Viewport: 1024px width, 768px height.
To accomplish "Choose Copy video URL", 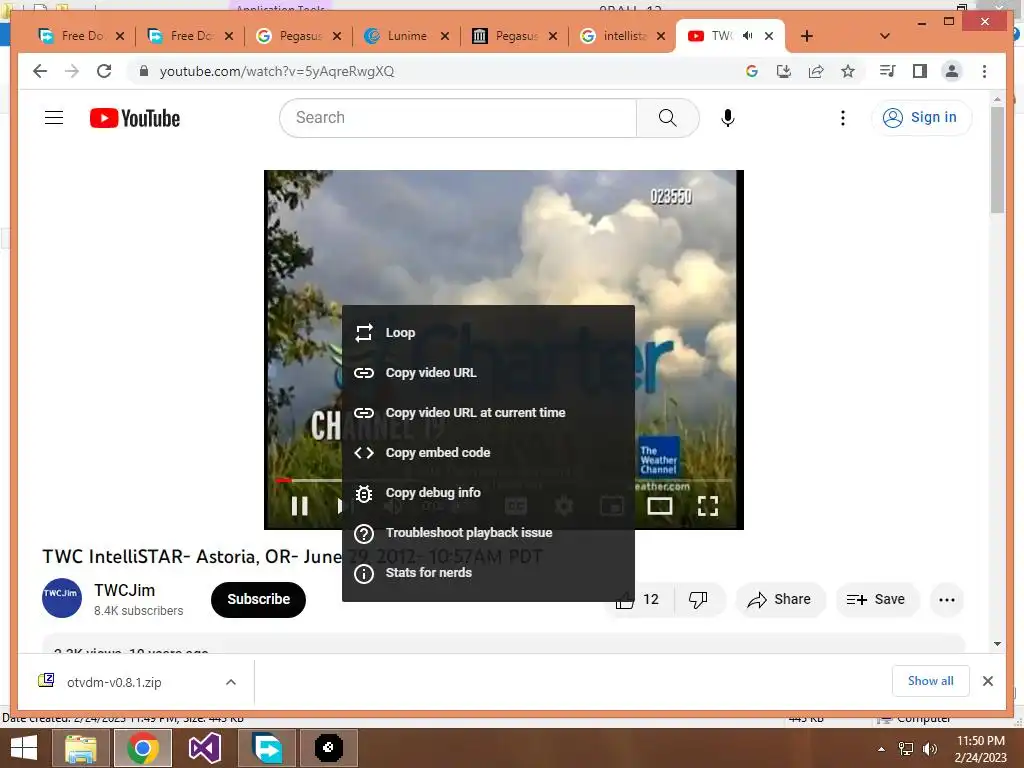I will click(488, 373).
